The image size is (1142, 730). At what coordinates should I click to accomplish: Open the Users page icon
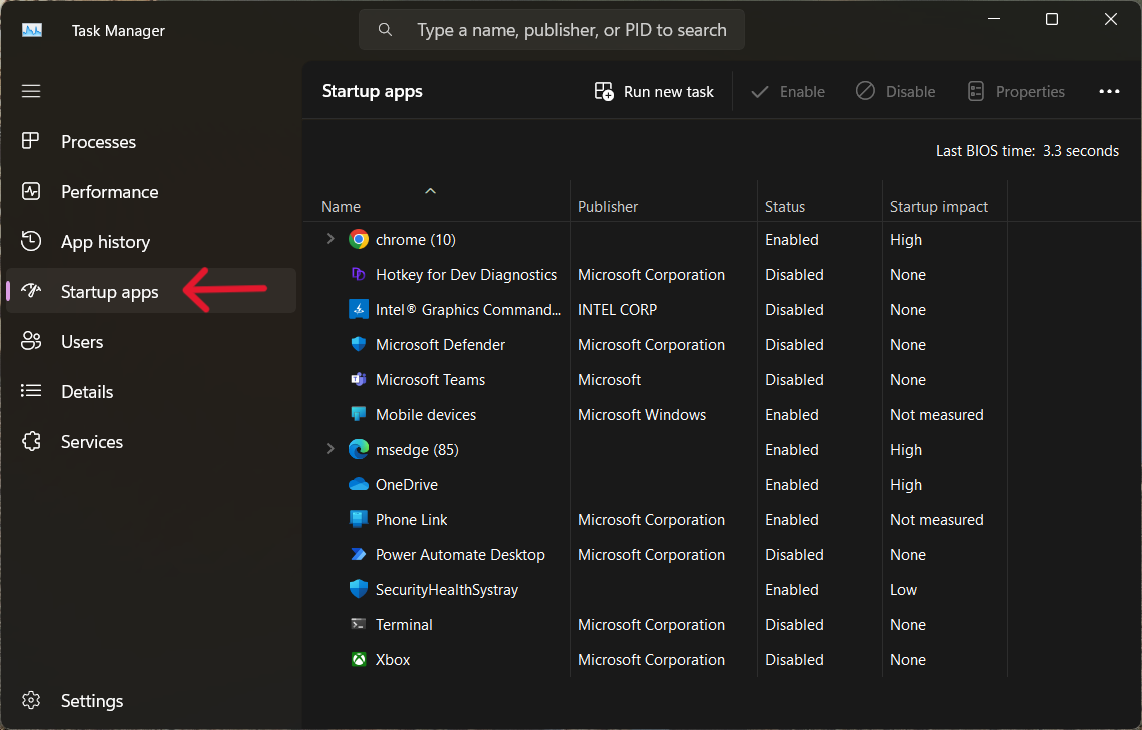(x=31, y=341)
